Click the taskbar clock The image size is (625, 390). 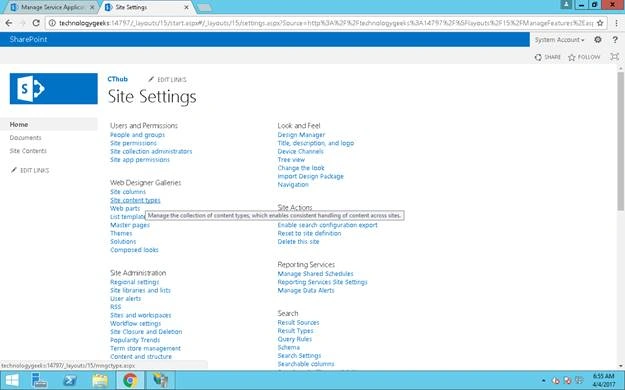pyautogui.click(x=603, y=380)
